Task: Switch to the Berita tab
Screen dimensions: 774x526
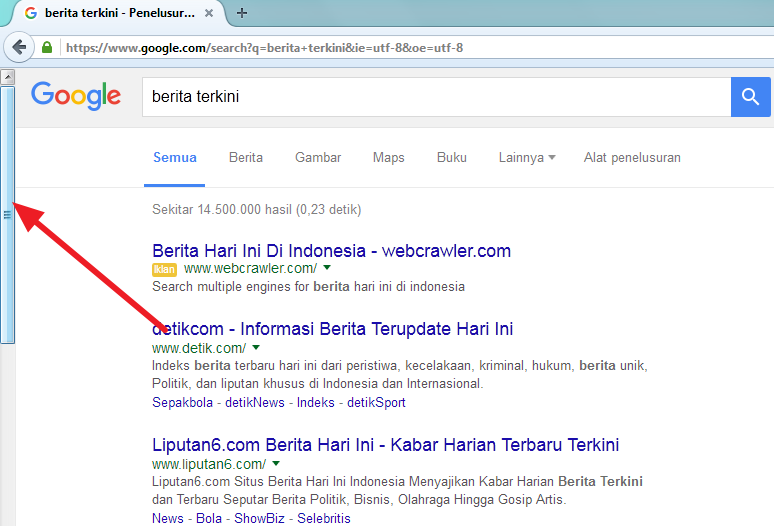Action: tap(246, 157)
